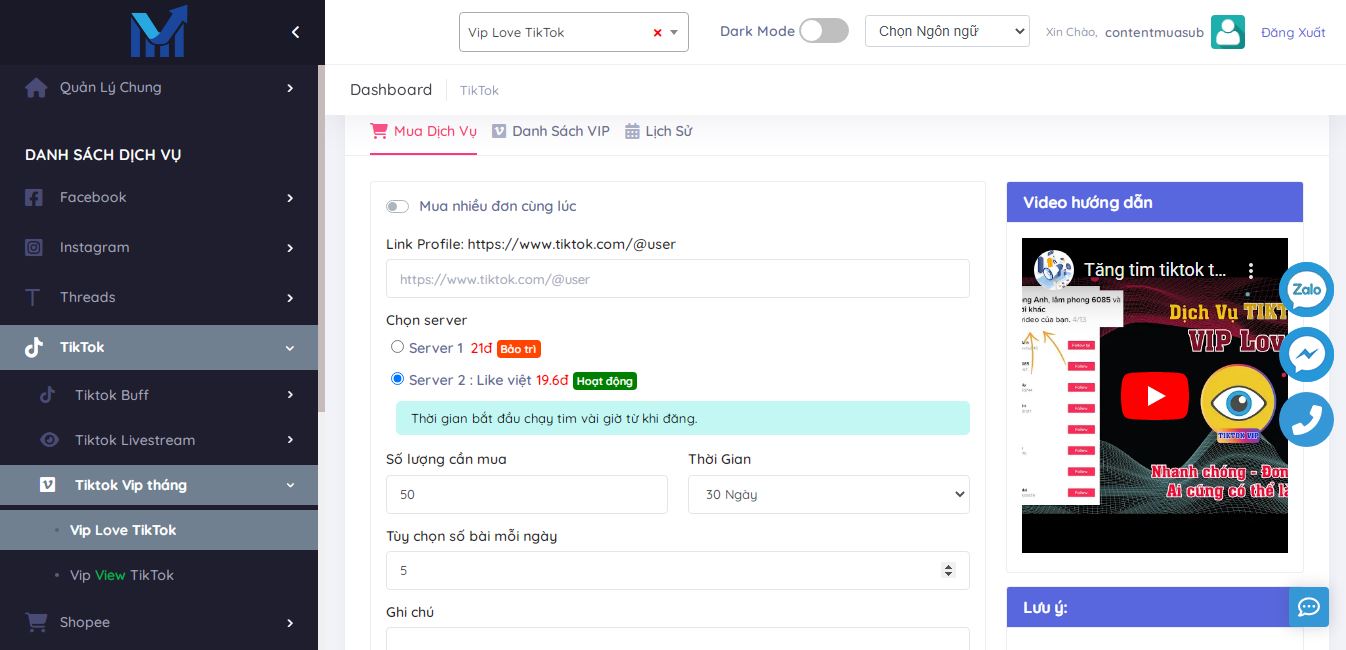Collapse the sidebar with the left chevron

[x=295, y=32]
